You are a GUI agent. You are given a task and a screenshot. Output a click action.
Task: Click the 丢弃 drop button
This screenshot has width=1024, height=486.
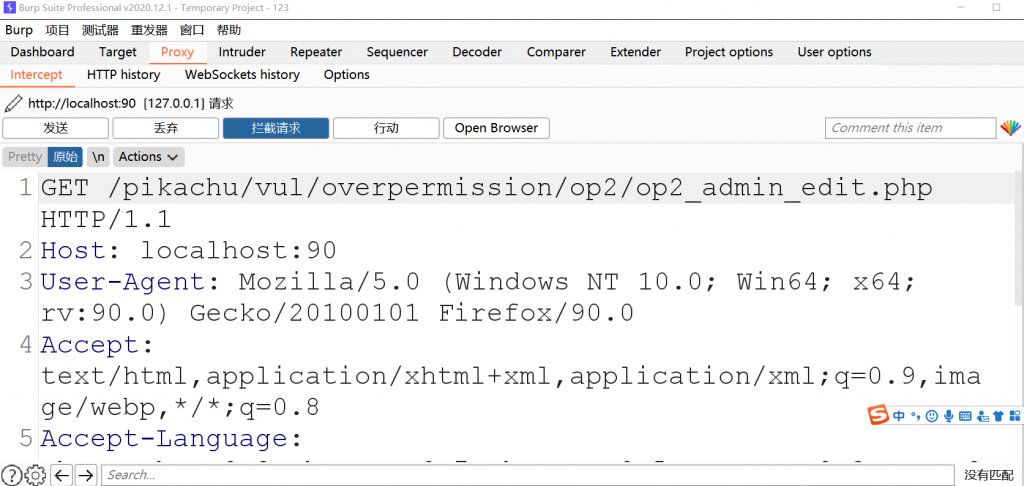pos(166,128)
